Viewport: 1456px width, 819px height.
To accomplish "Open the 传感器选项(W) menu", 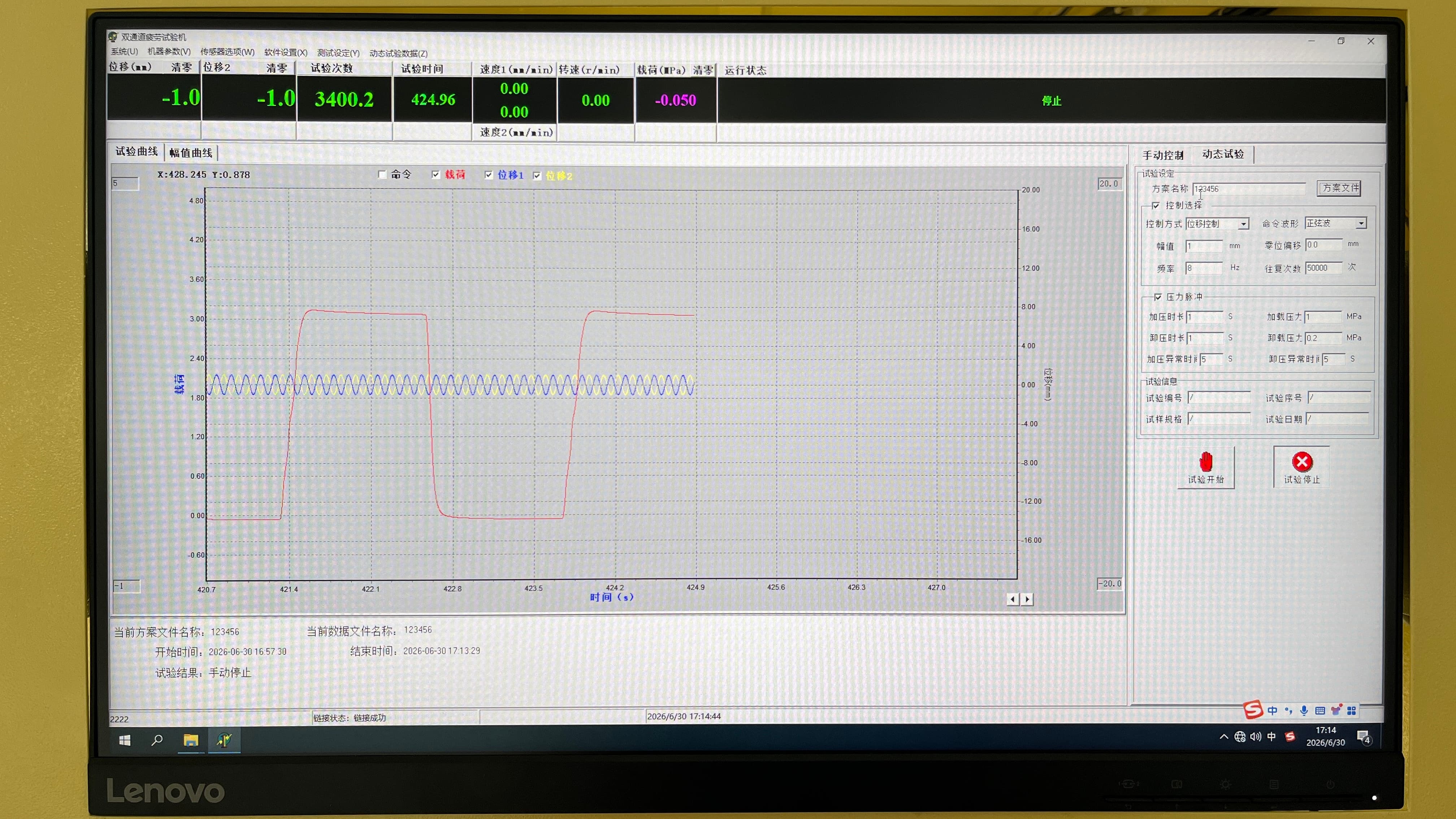I will [227, 52].
